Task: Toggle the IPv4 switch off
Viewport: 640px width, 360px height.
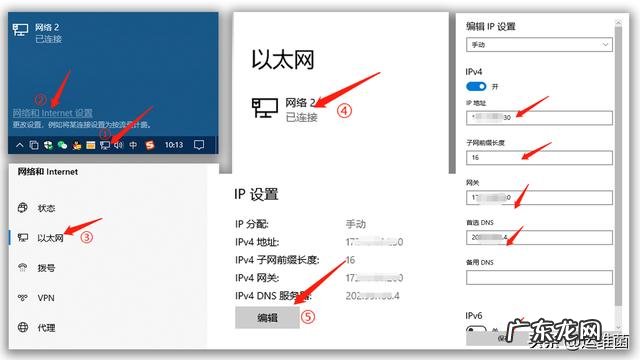Action: (x=476, y=87)
